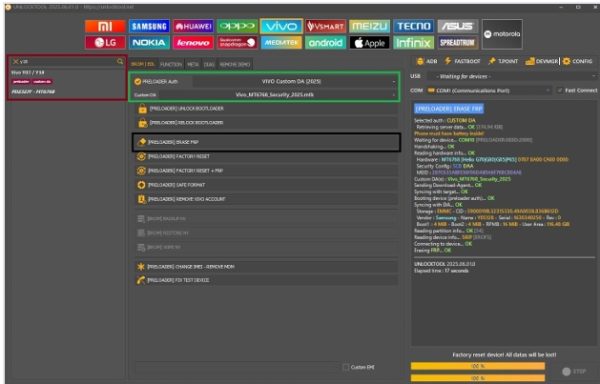
Task: Toggle the PRELOADER Auth check option
Action: pos(138,81)
